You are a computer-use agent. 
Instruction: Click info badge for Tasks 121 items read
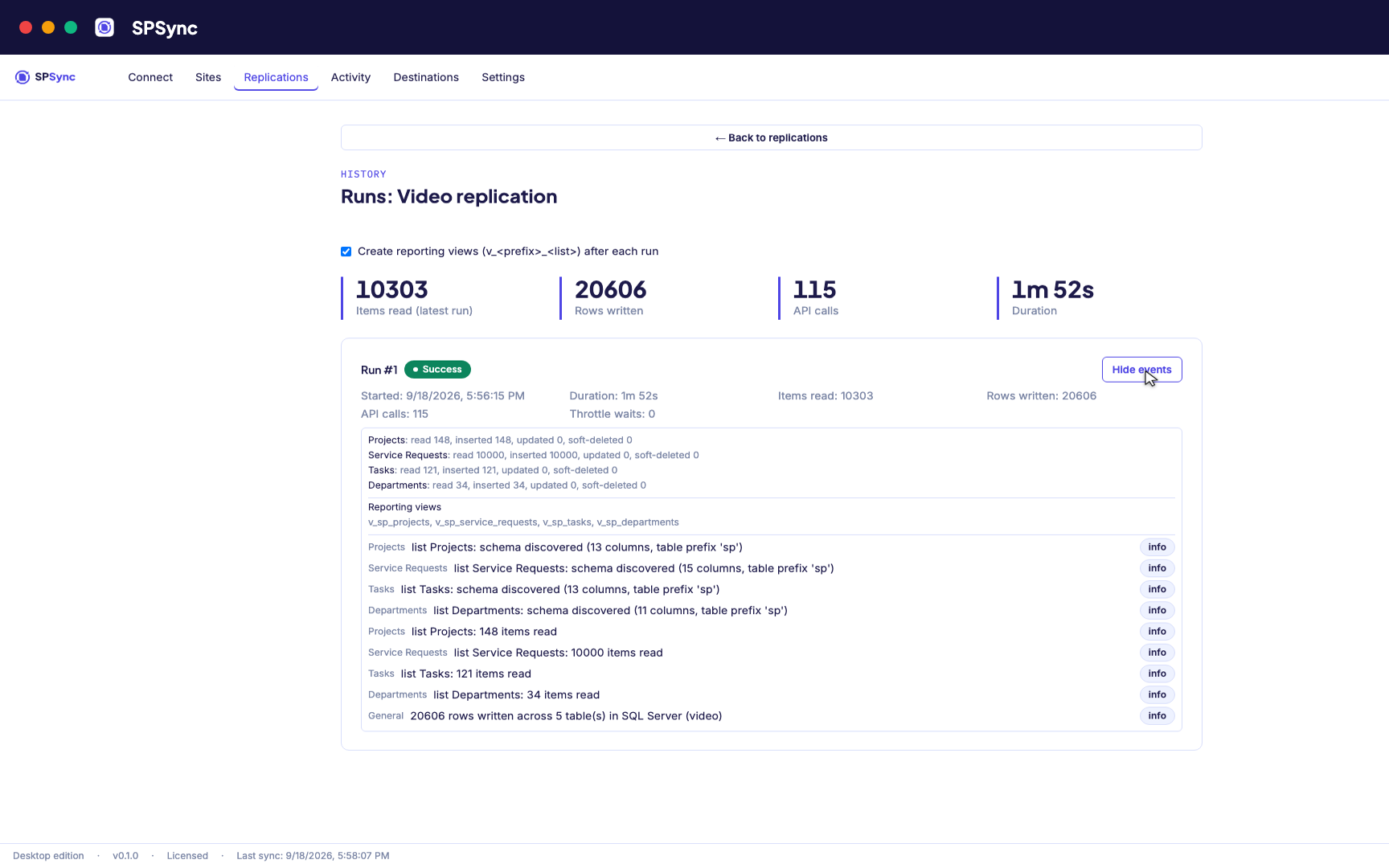point(1157,674)
